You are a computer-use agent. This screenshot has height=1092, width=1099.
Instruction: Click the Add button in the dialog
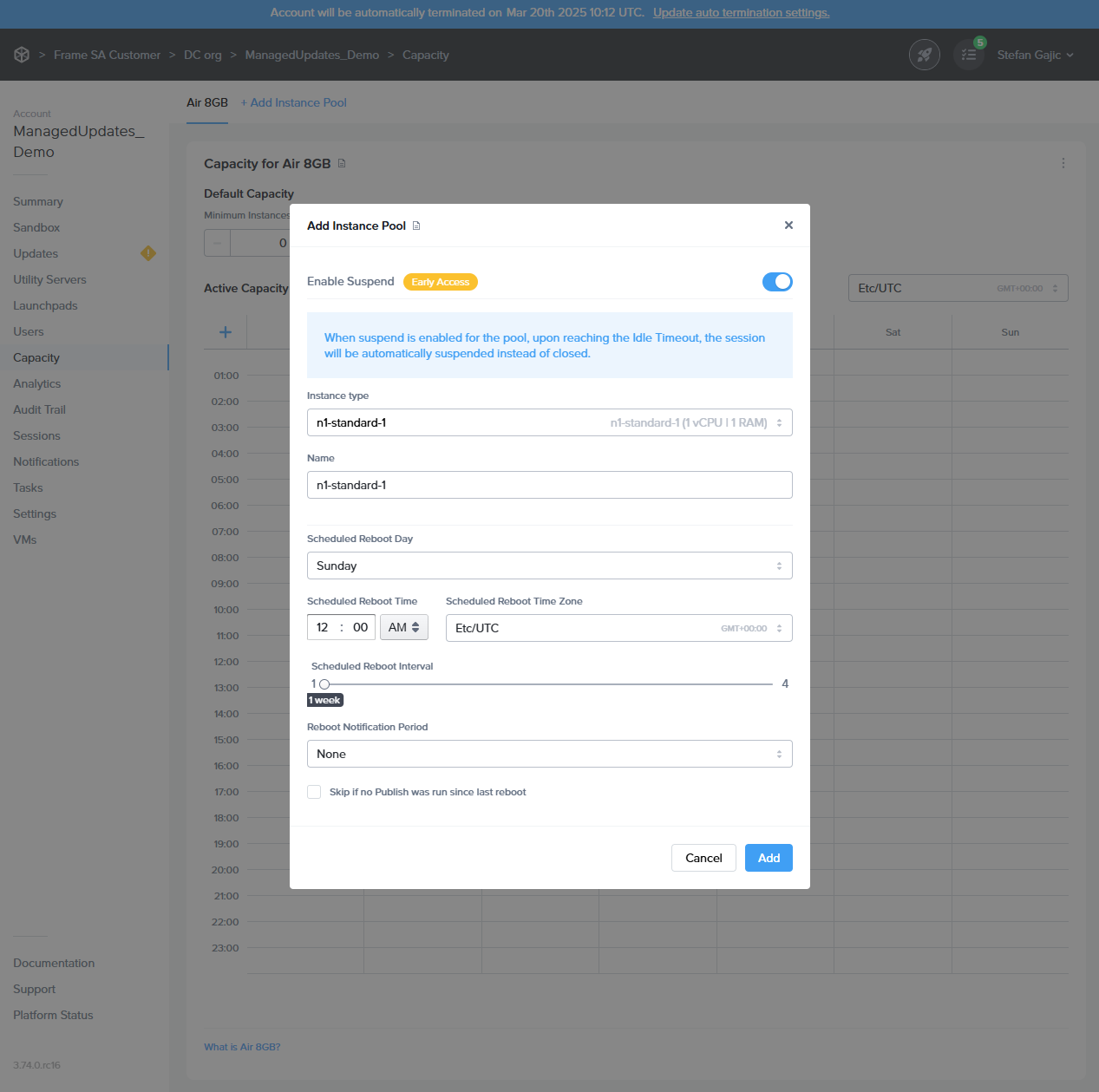tap(769, 858)
